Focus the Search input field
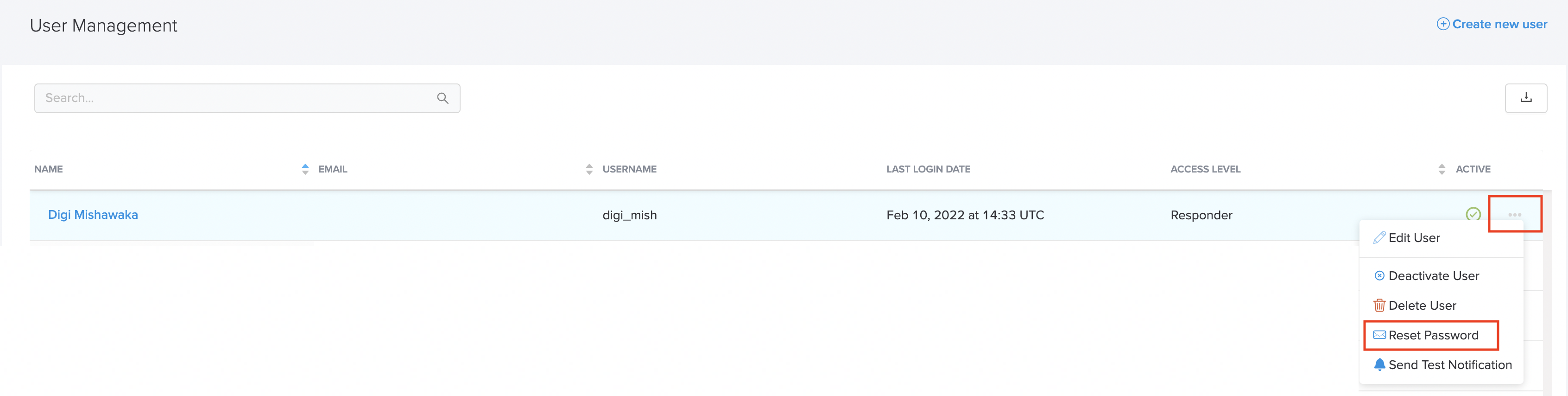Image resolution: width=1568 pixels, height=396 pixels. [247, 98]
